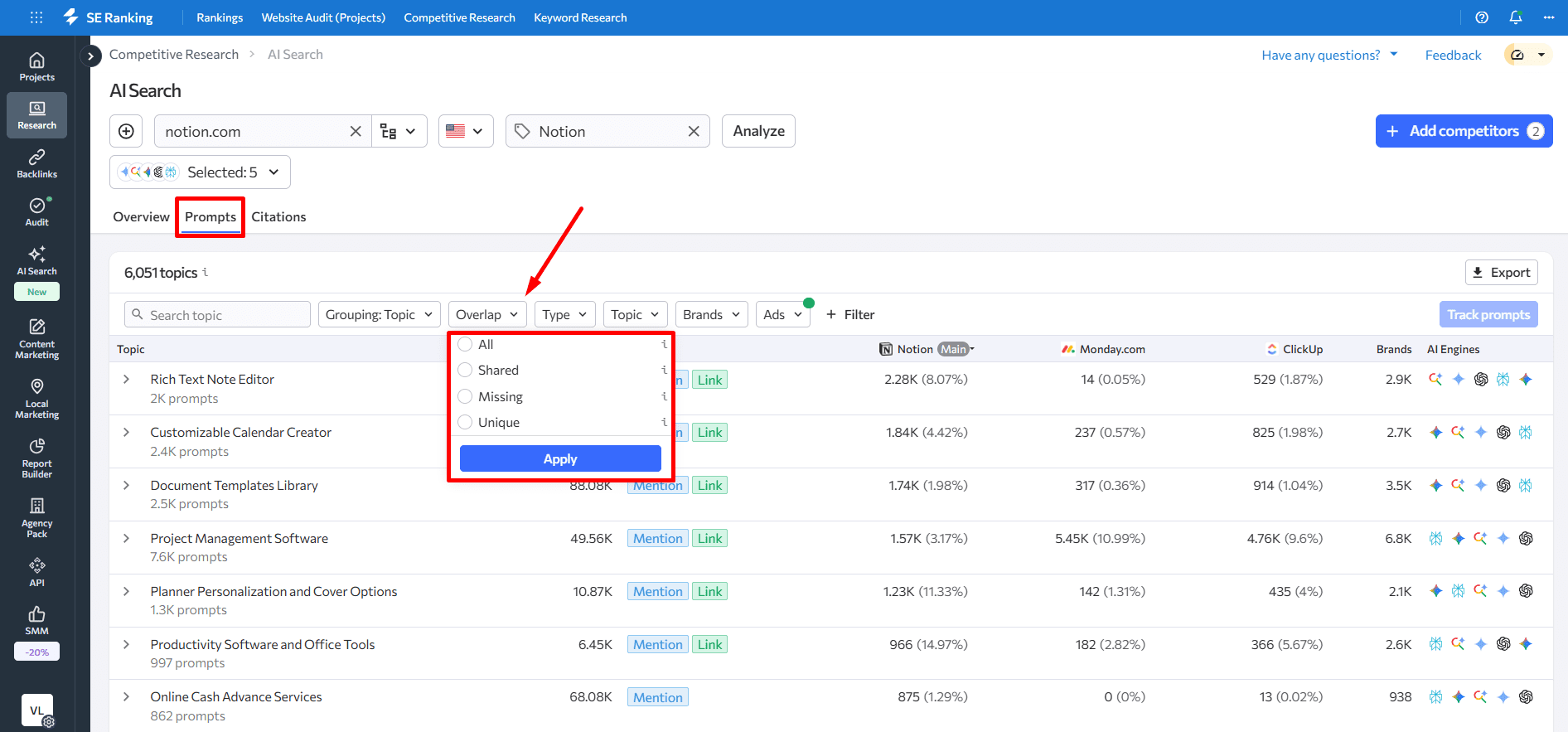This screenshot has width=1568, height=732.
Task: Open the country flag dropdown
Action: pos(466,131)
